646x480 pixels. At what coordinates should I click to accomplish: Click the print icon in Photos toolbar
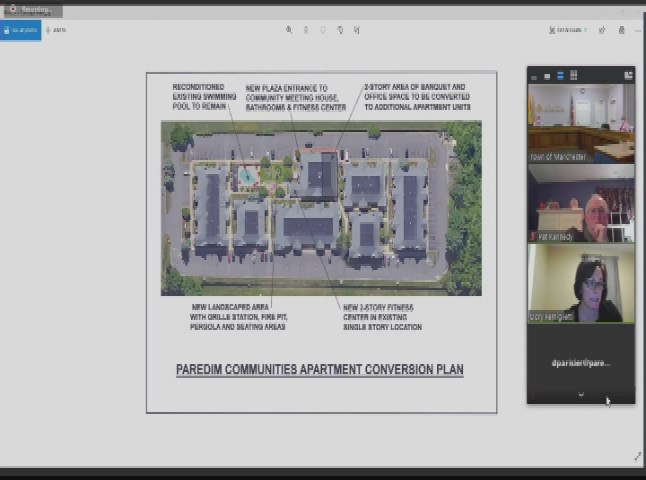click(621, 30)
